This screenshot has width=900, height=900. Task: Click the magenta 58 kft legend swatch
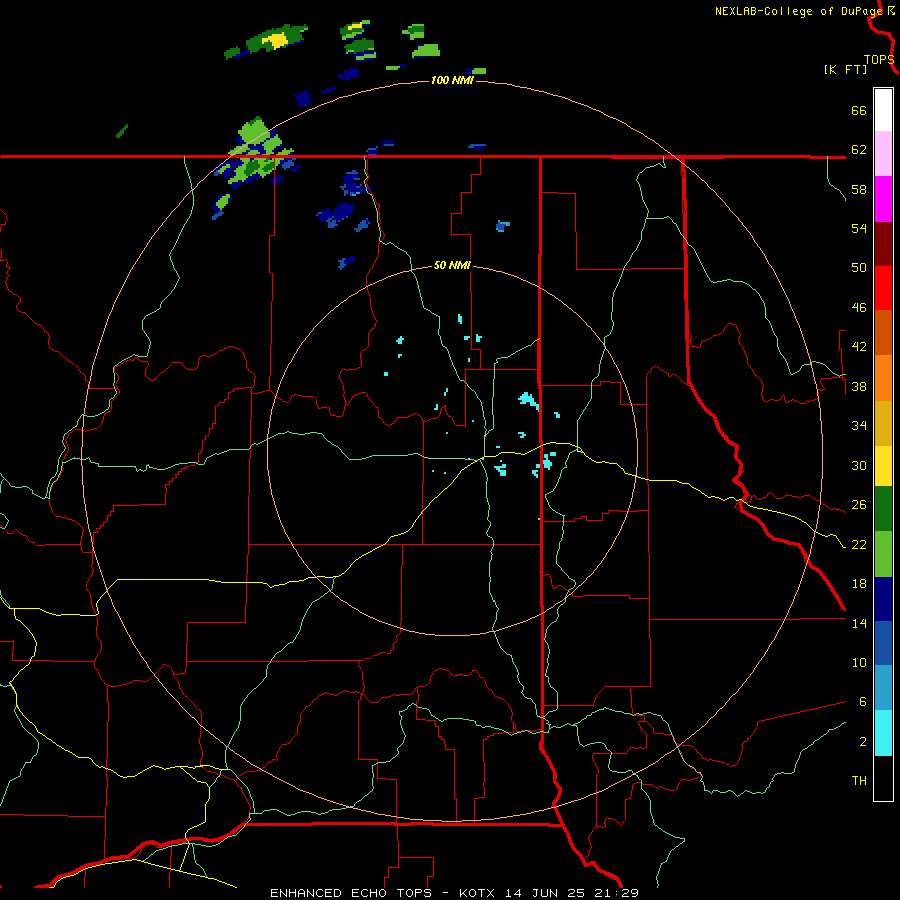pyautogui.click(x=883, y=199)
